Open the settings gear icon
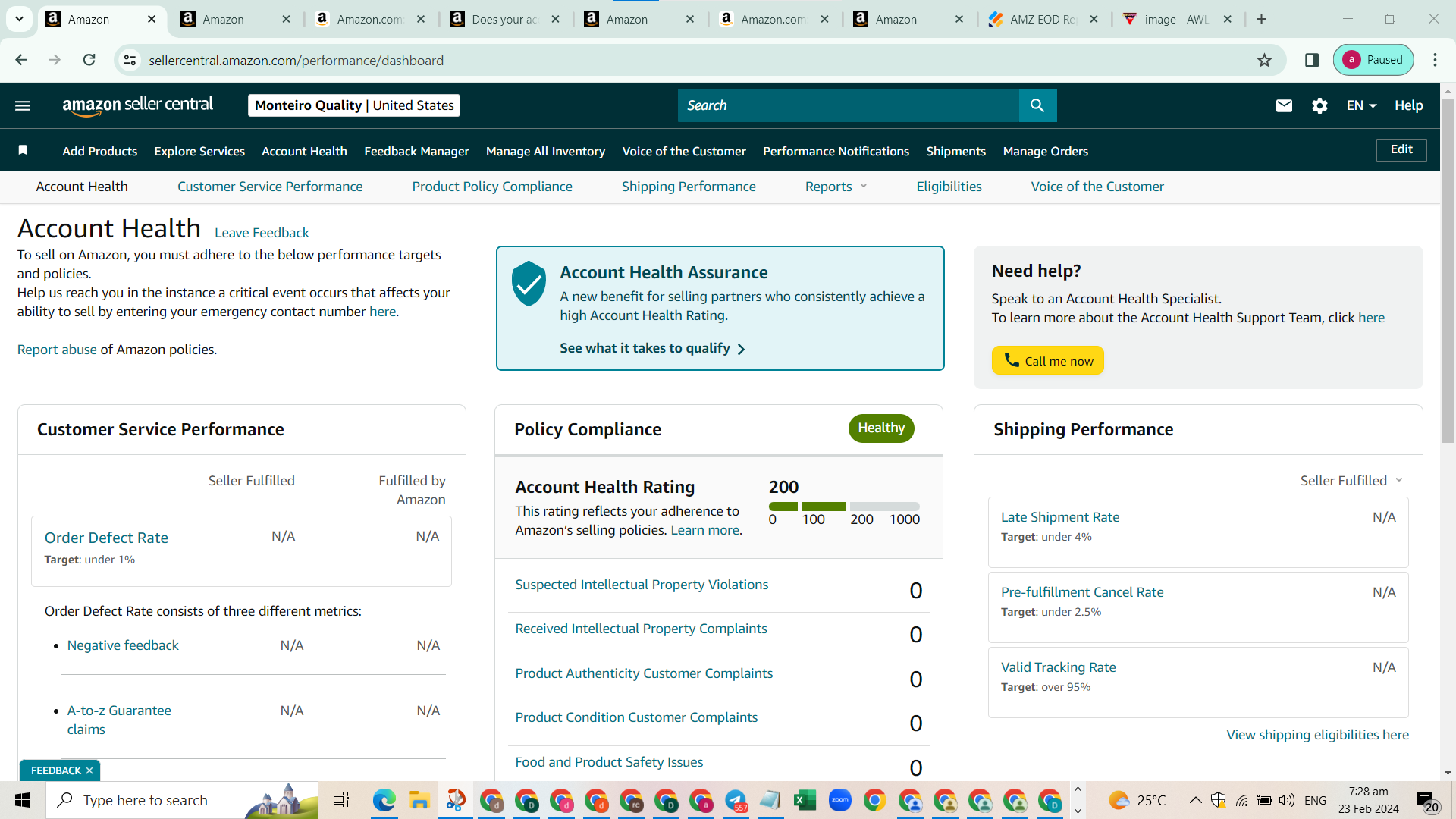 pos(1319,105)
